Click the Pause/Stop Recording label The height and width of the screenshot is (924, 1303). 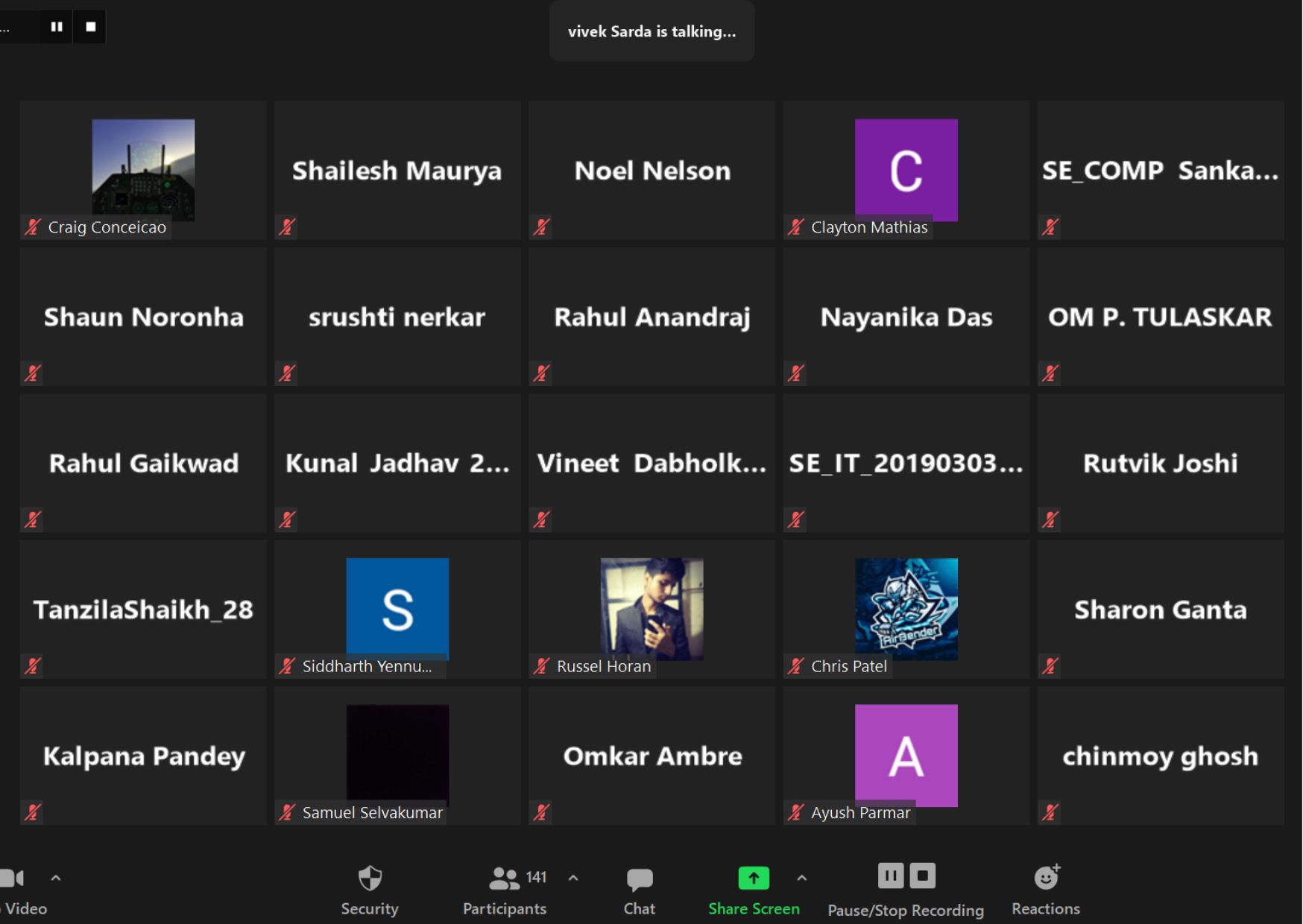(906, 911)
